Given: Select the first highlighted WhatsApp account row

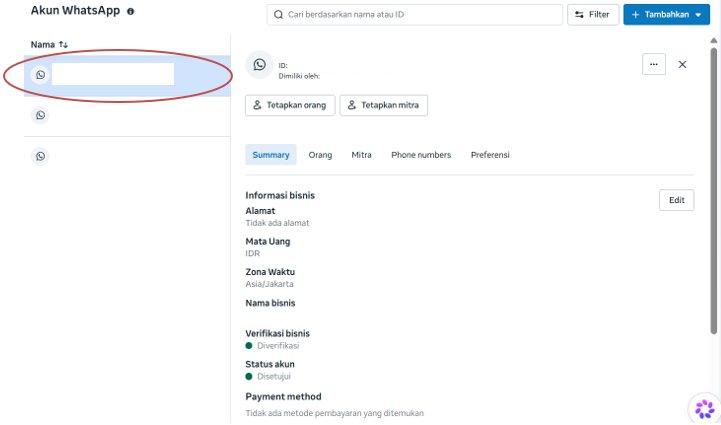Looking at the screenshot, I should [127, 75].
